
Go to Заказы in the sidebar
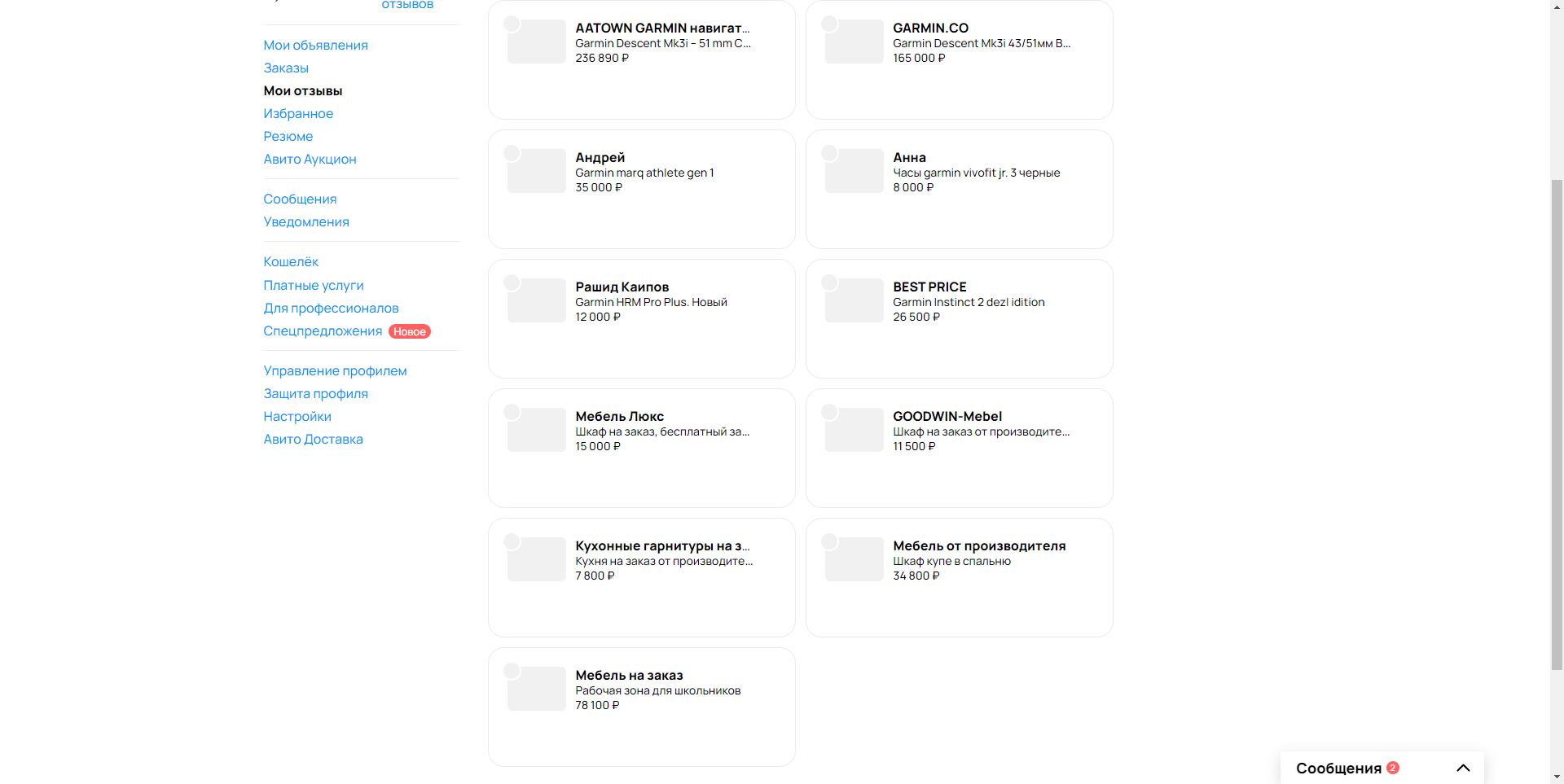click(286, 68)
